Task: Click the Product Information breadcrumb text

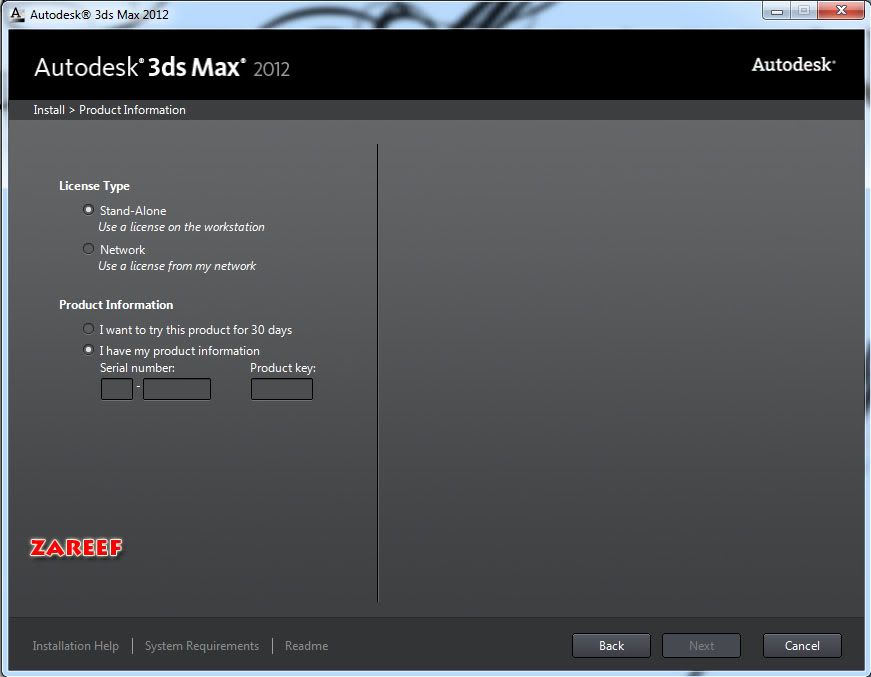Action: click(132, 110)
